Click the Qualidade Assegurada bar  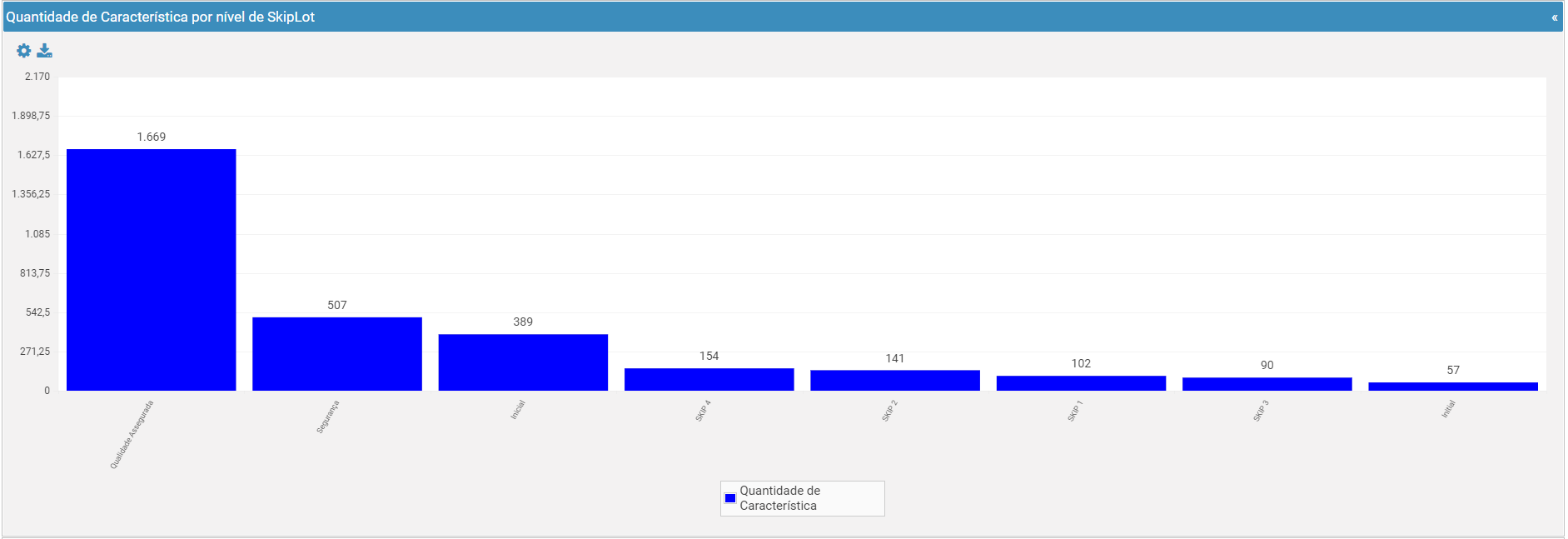(152, 270)
